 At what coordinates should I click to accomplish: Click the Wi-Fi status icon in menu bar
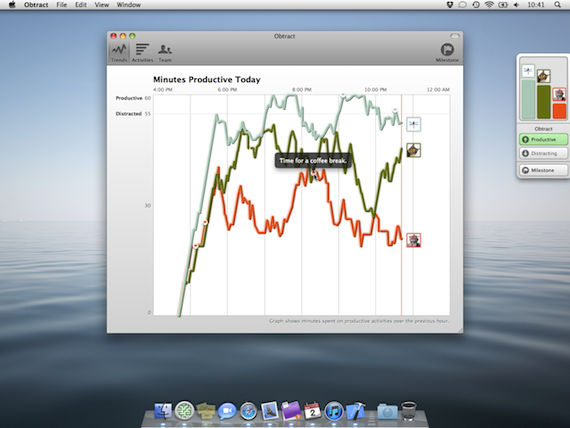(489, 5)
